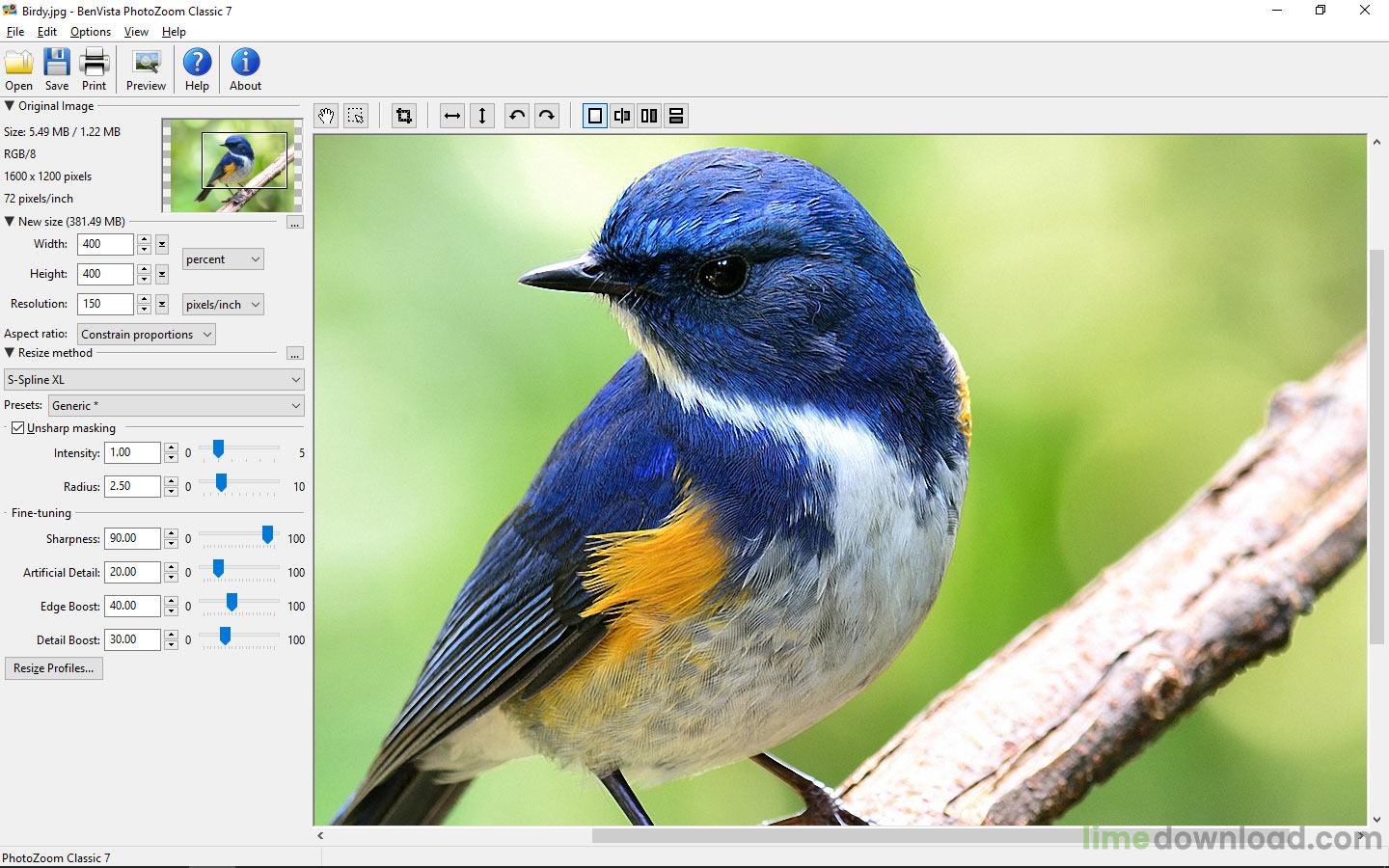This screenshot has height=868, width=1389.
Task: Switch to horizontal split preview
Action: 676,116
